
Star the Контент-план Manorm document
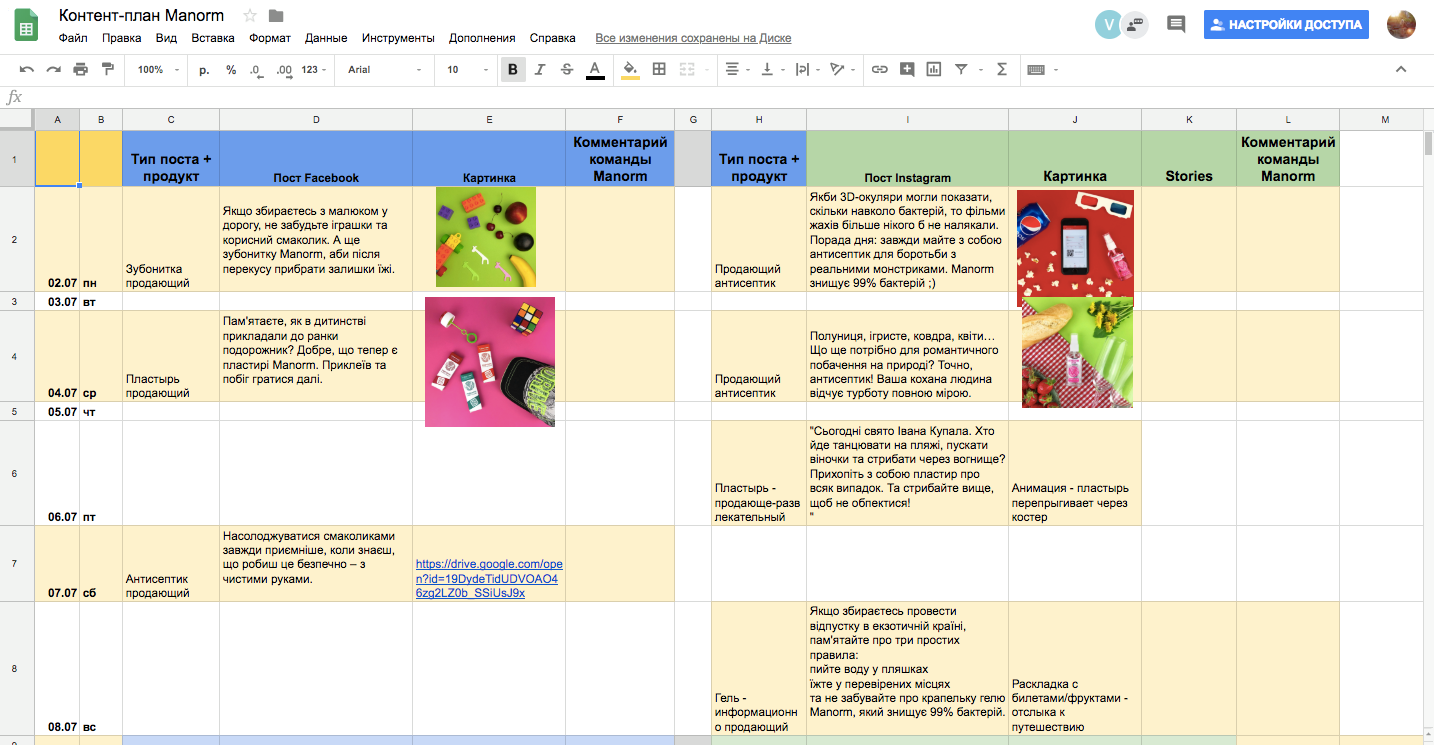click(250, 16)
